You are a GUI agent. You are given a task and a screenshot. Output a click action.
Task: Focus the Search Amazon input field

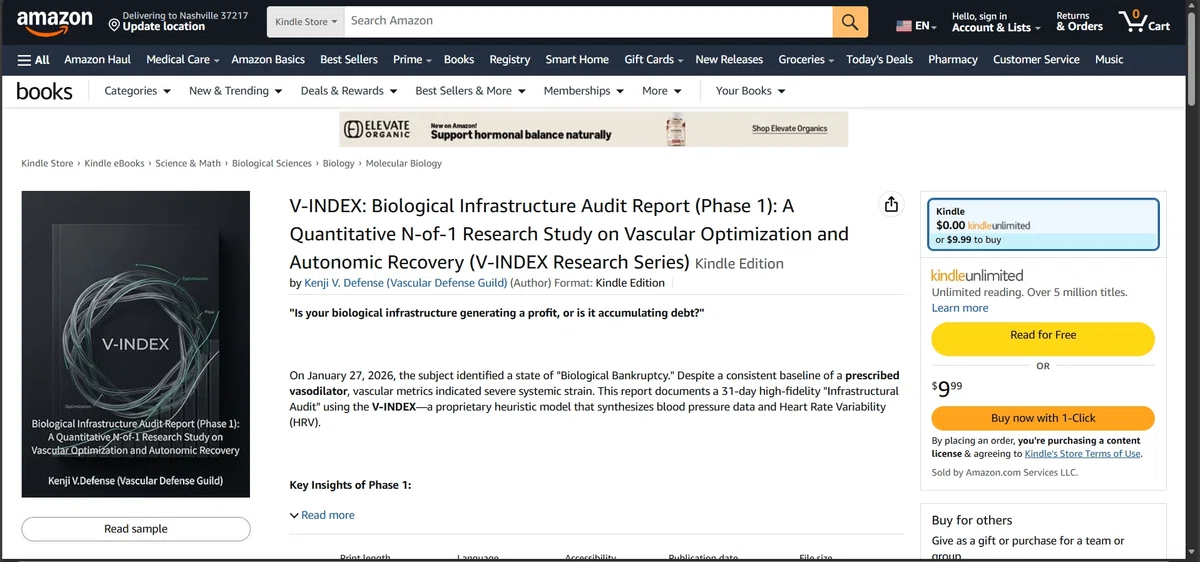[x=588, y=21]
